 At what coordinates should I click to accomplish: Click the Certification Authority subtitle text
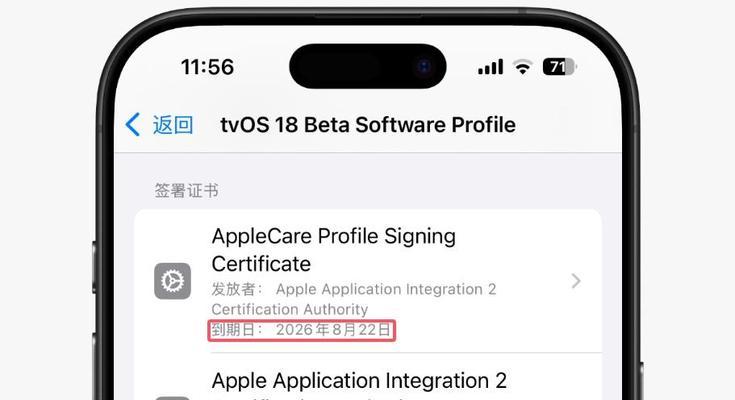click(x=290, y=309)
